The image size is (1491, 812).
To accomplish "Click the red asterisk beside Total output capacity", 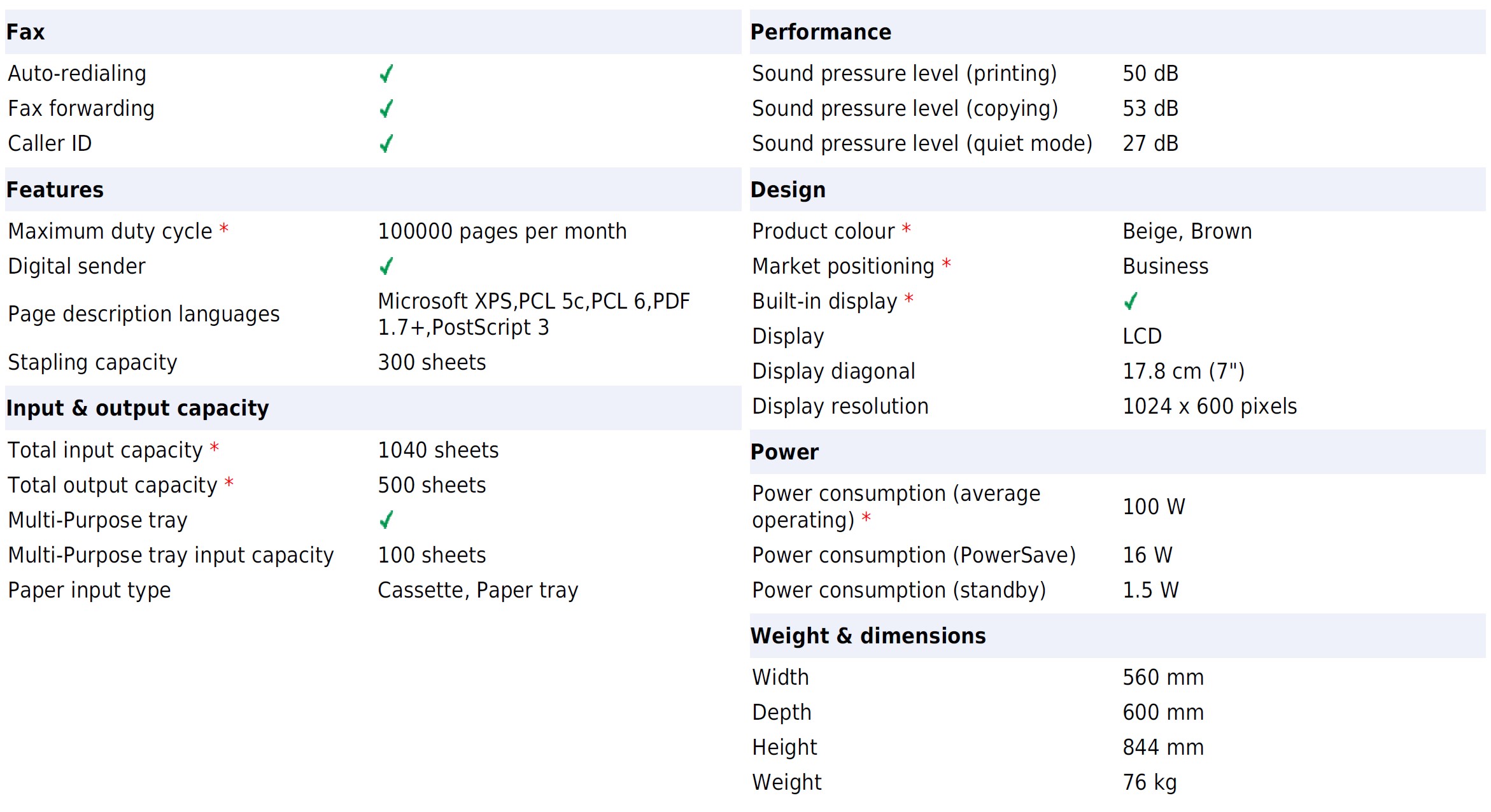I will tap(229, 482).
